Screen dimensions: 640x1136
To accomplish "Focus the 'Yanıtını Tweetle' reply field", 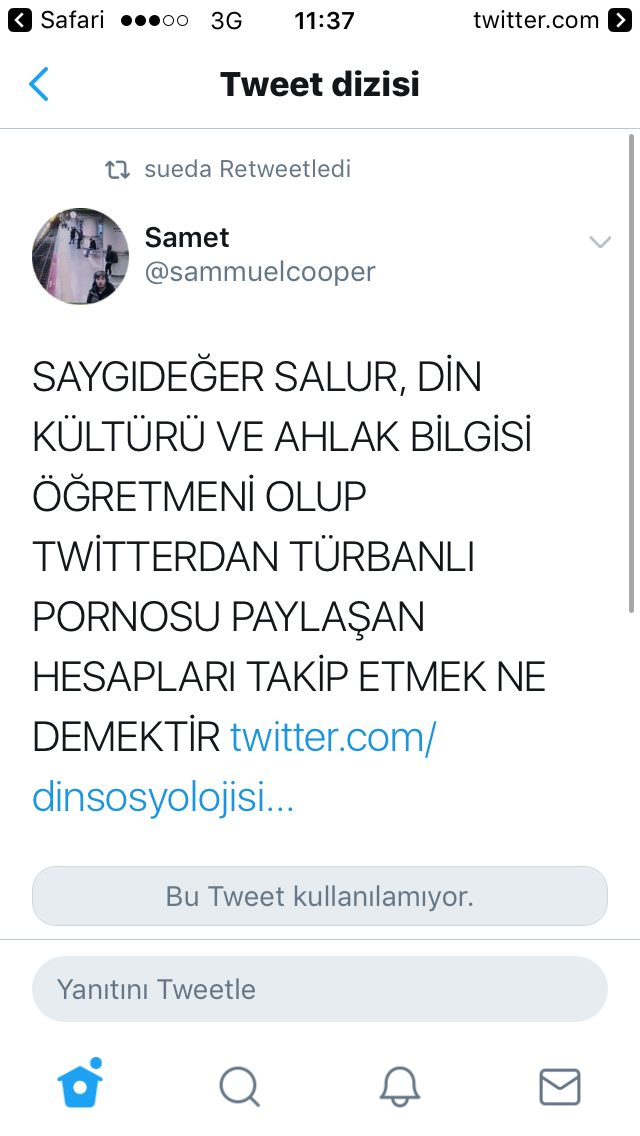I will pyautogui.click(x=320, y=989).
